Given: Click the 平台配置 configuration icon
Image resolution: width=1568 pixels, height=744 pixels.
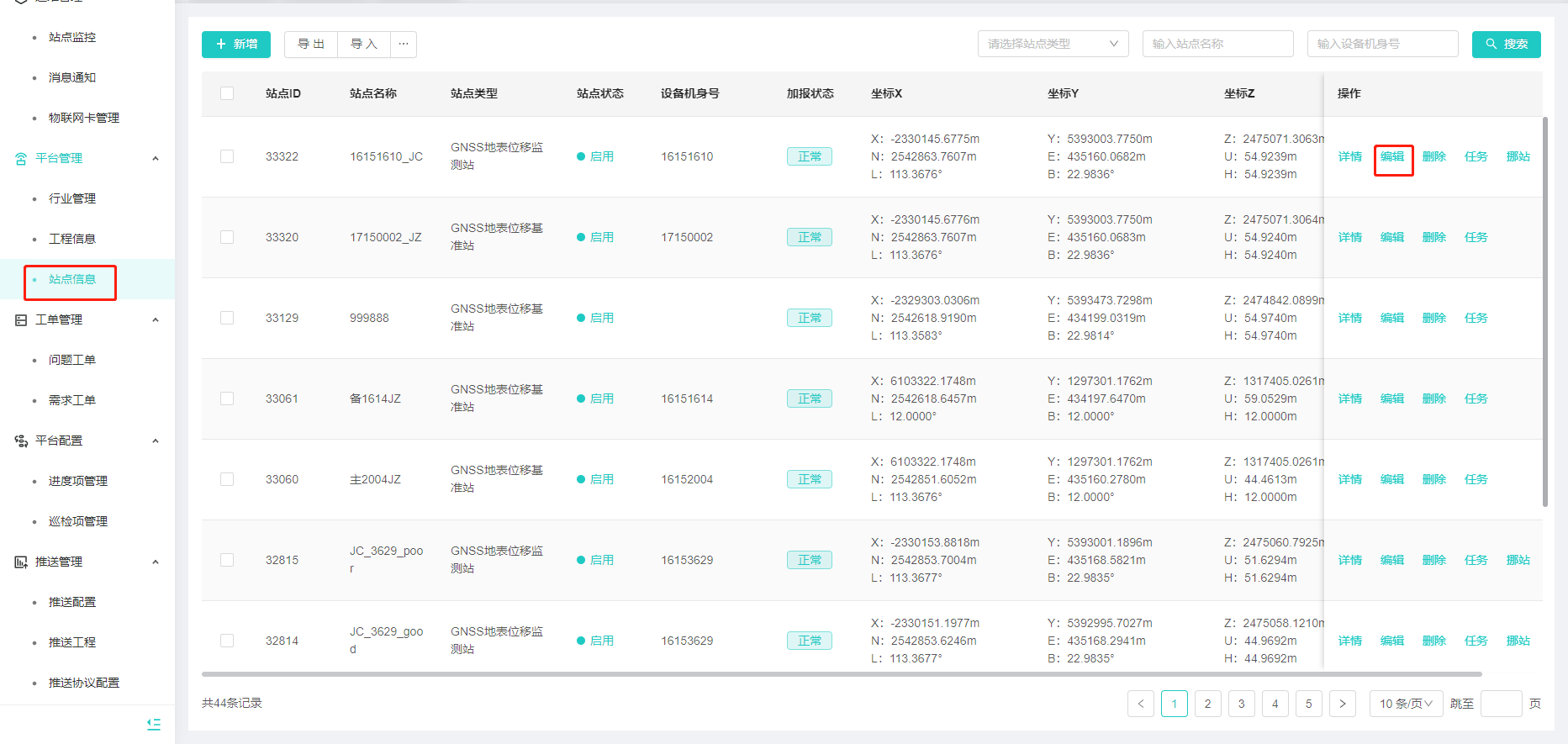Looking at the screenshot, I should (21, 441).
